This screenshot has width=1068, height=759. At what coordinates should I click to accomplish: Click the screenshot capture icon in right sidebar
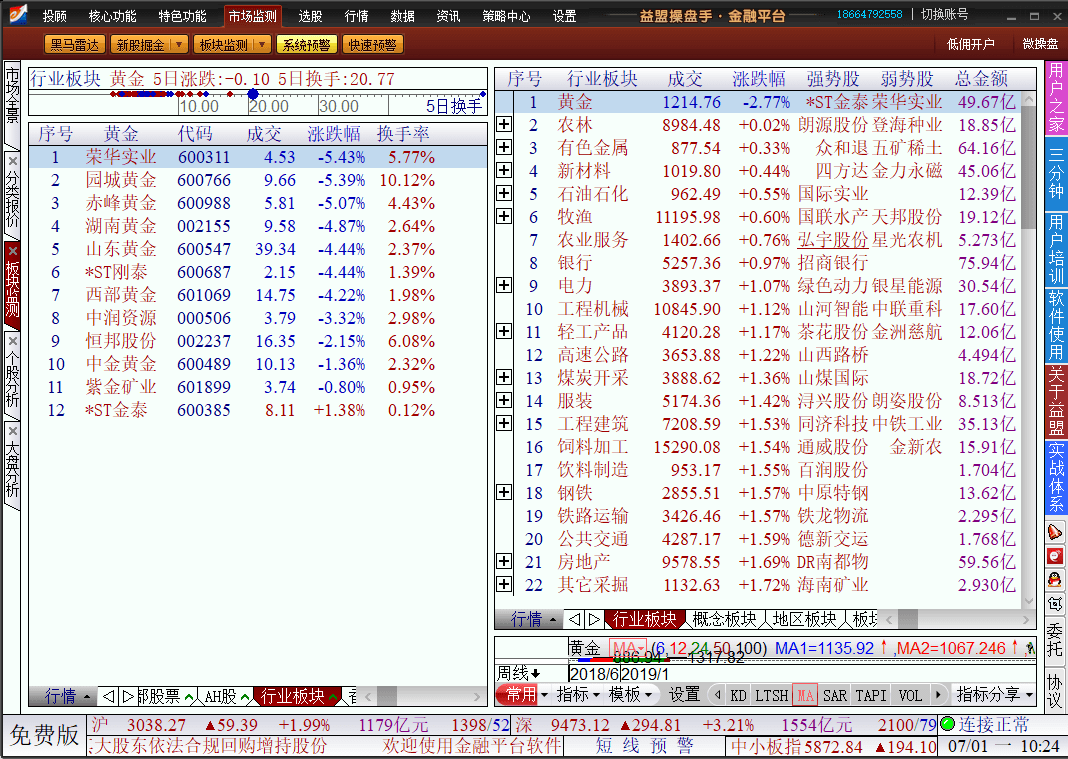(x=1054, y=604)
